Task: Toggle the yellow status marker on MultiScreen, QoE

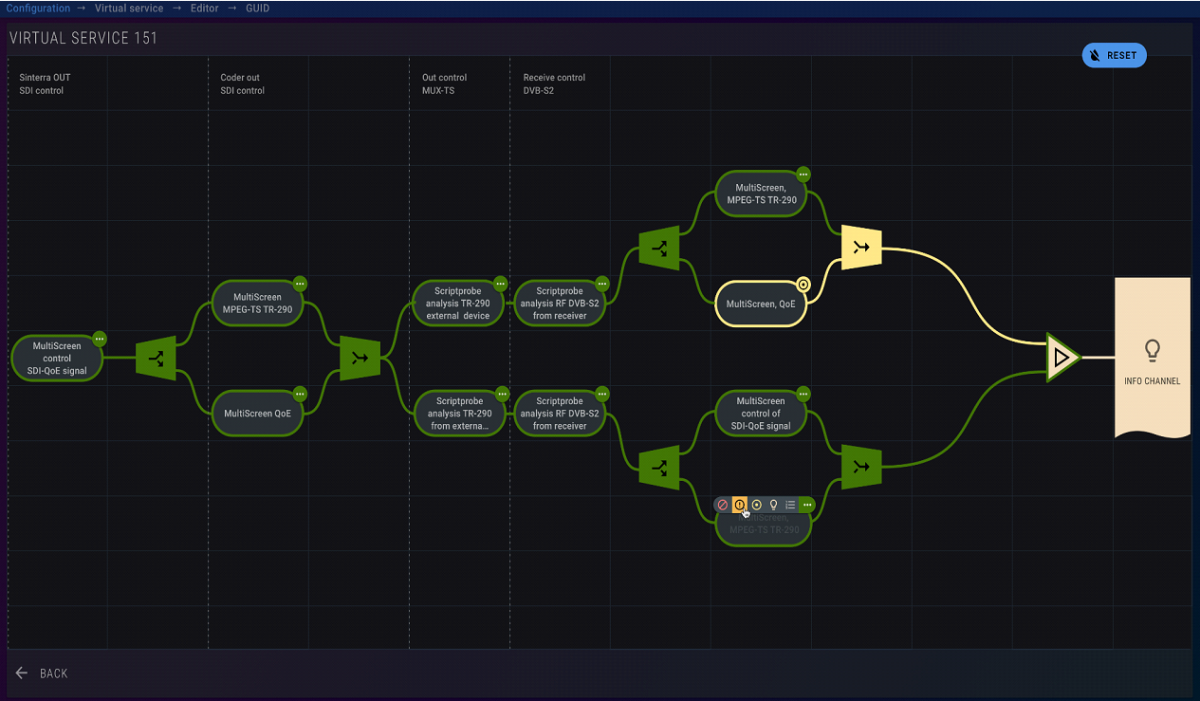Action: [x=802, y=284]
